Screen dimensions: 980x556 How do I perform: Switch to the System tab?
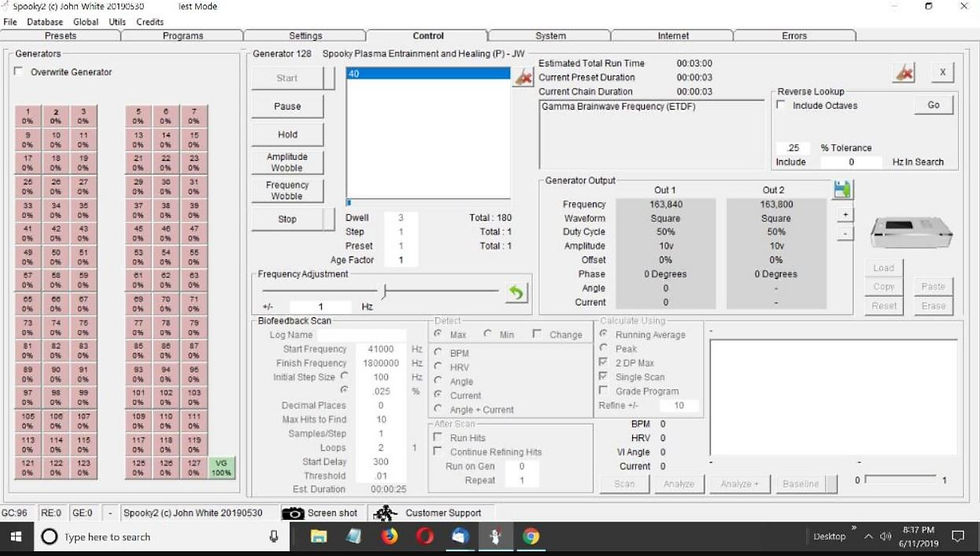[551, 36]
